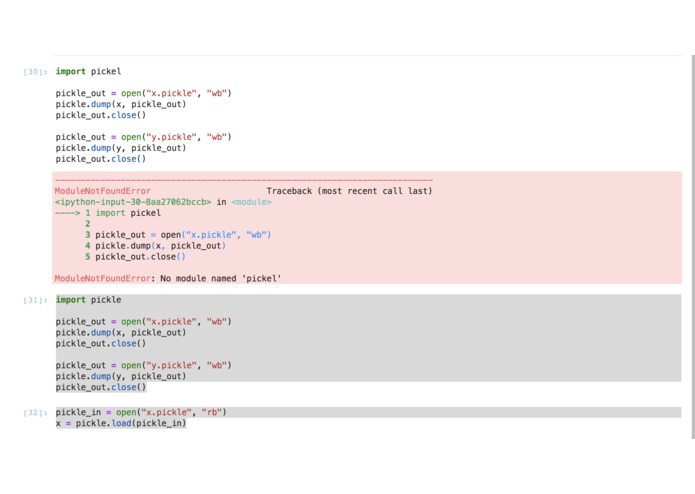Click the ipython-input-30-8aa27062bccb reference

coord(133,202)
